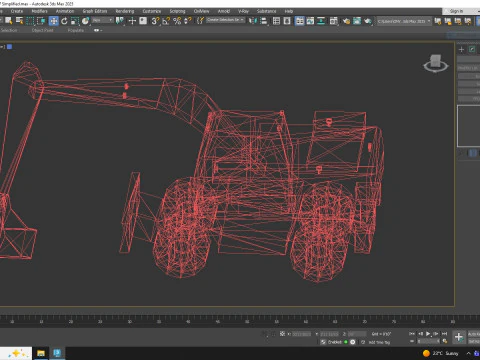The image size is (480, 360).
Task: Click the first project folder icon after path
Action: click(x=438, y=21)
